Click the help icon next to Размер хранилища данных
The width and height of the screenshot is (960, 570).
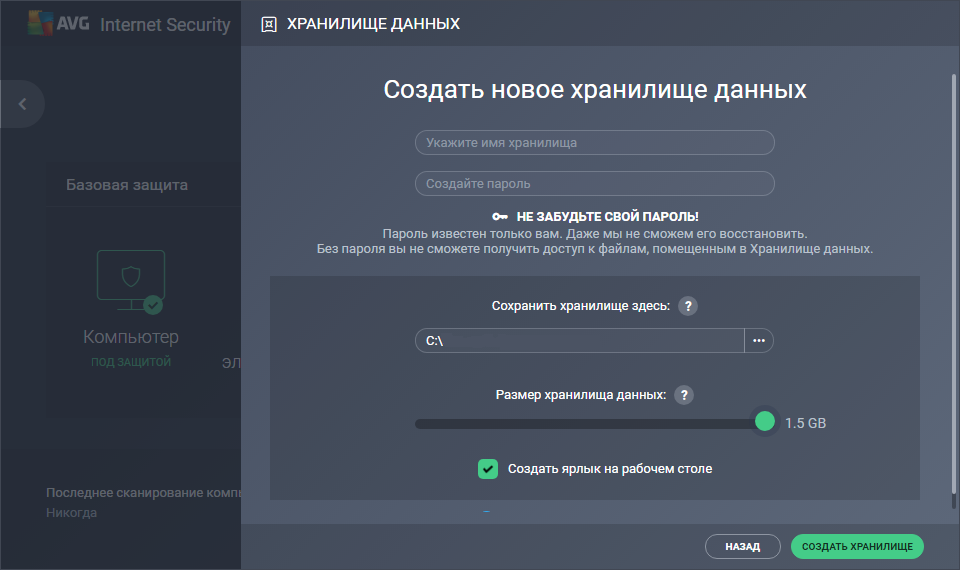[x=684, y=395]
